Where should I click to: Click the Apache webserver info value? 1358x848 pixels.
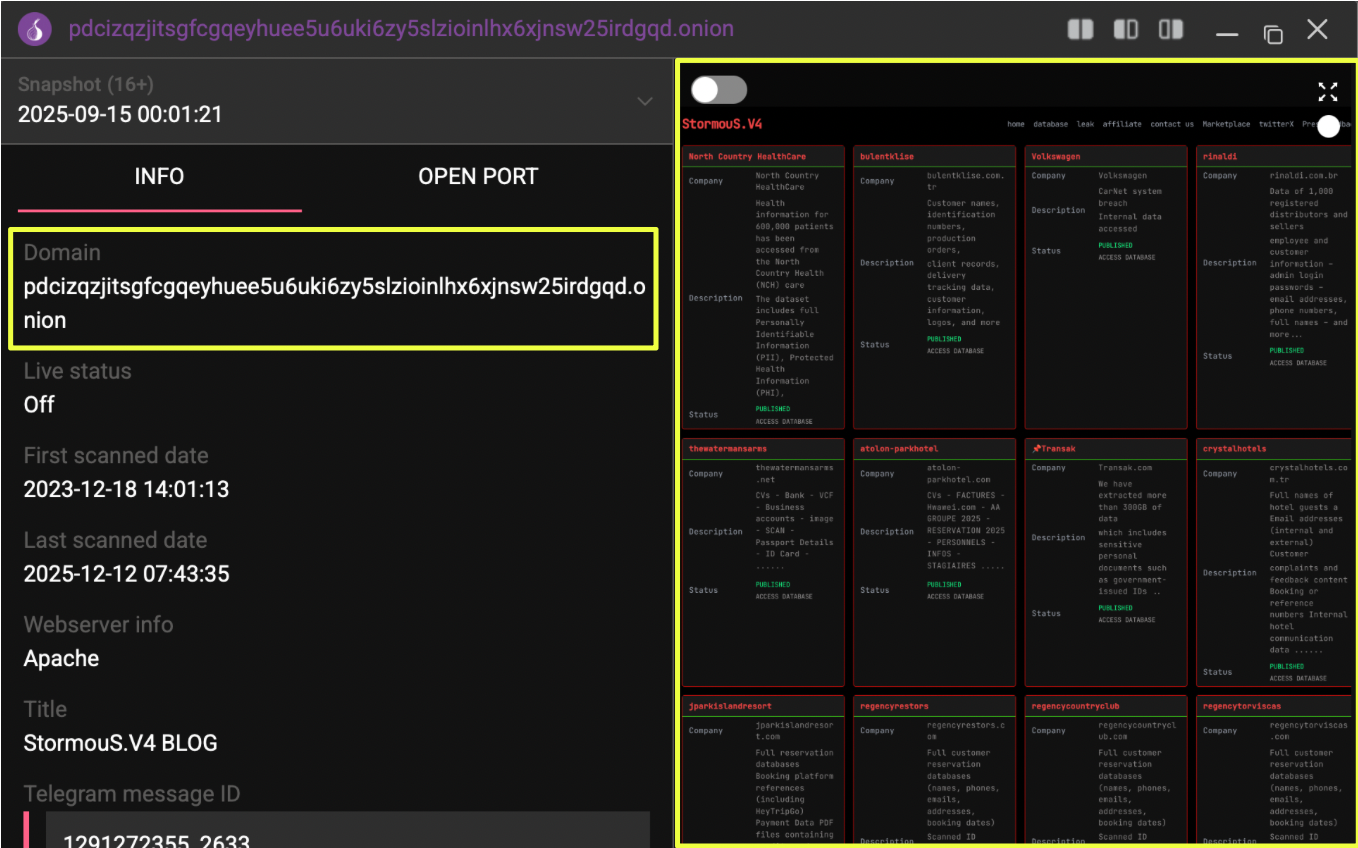point(61,658)
